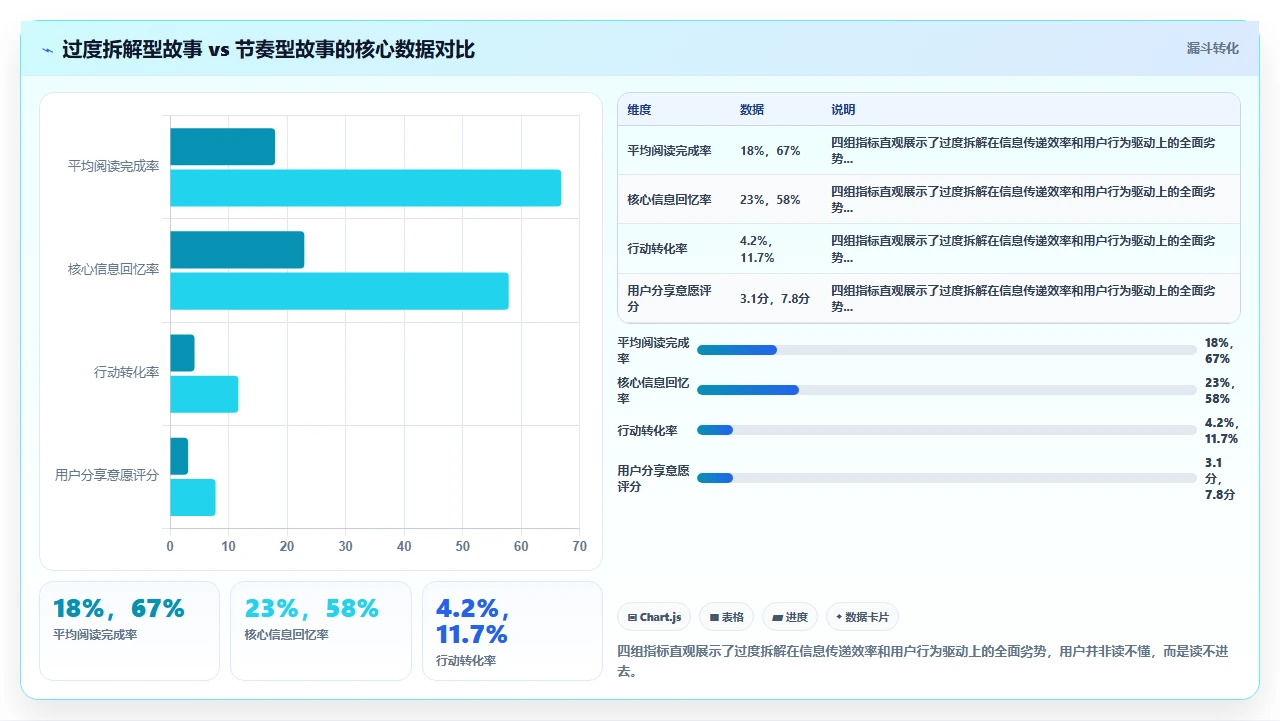Click the 用户分享意愿评分 chart axis label

tap(107, 476)
